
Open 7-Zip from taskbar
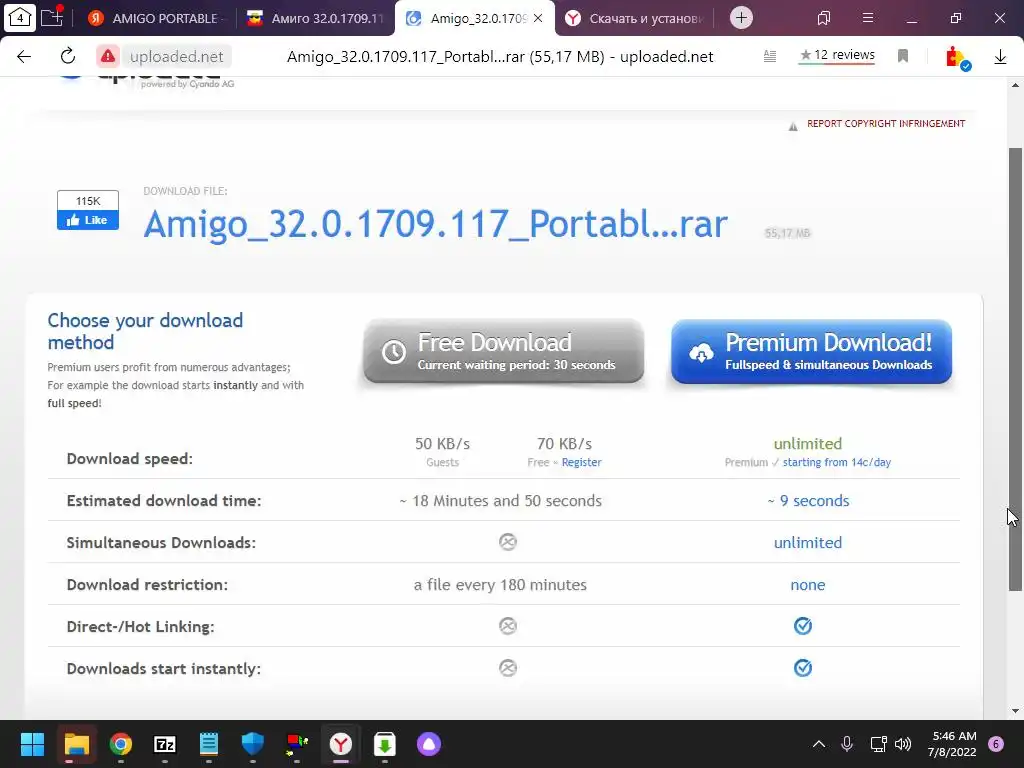coord(165,744)
